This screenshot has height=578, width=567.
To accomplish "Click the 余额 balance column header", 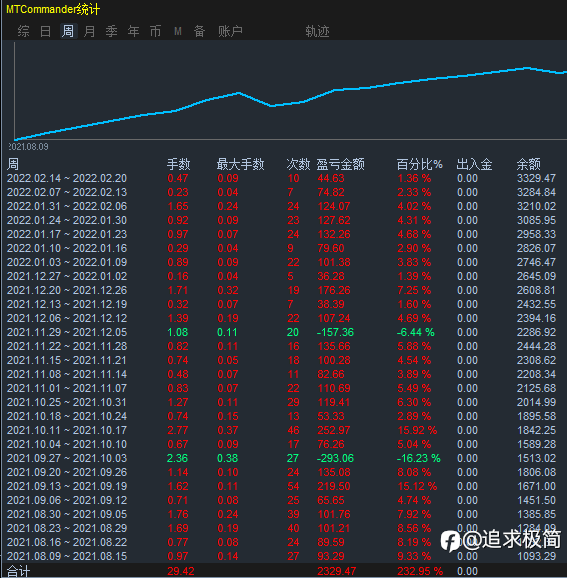I will pos(528,164).
